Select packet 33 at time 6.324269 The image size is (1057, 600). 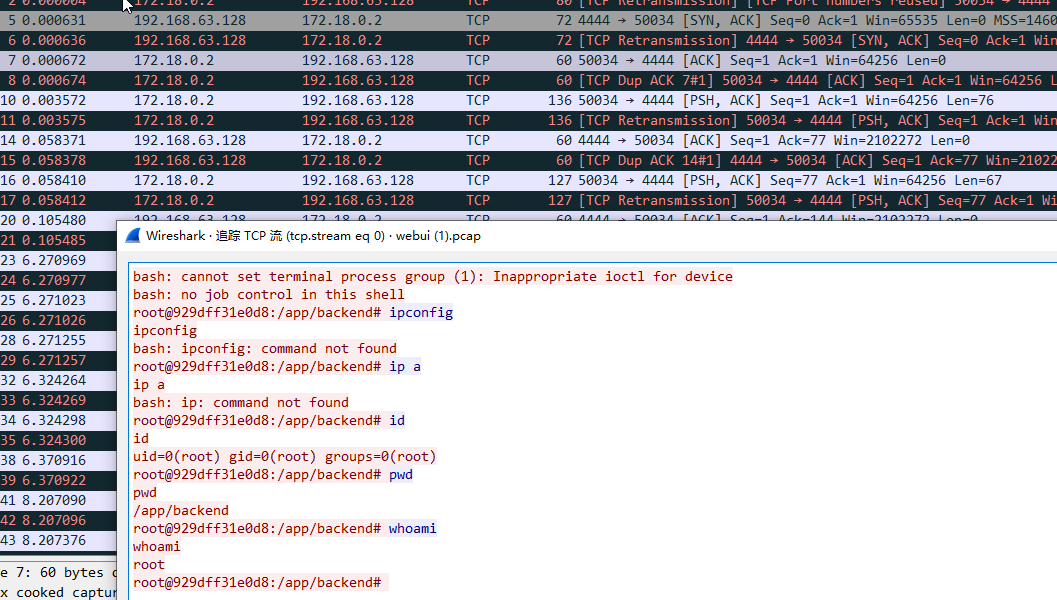(58, 400)
